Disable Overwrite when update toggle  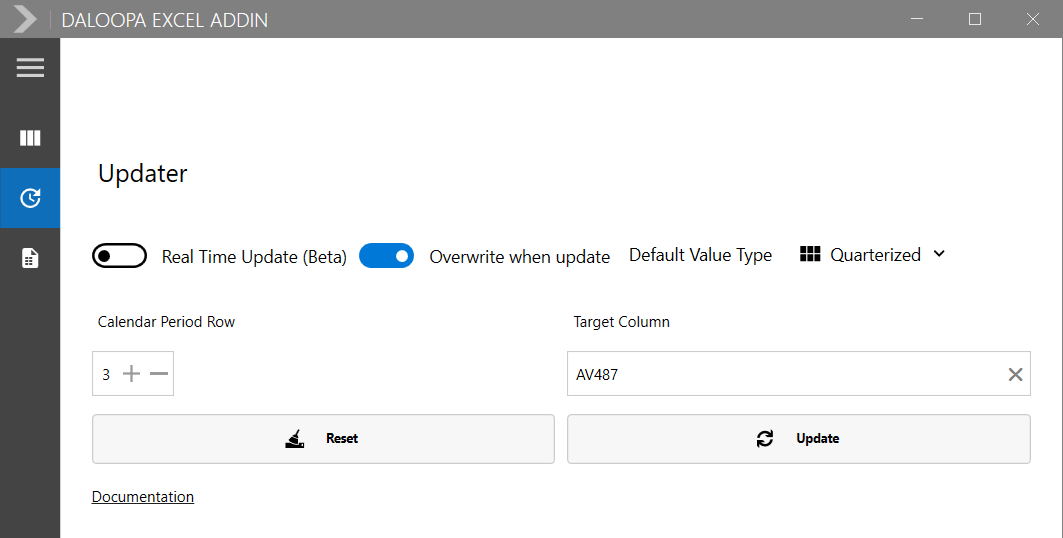pos(386,255)
